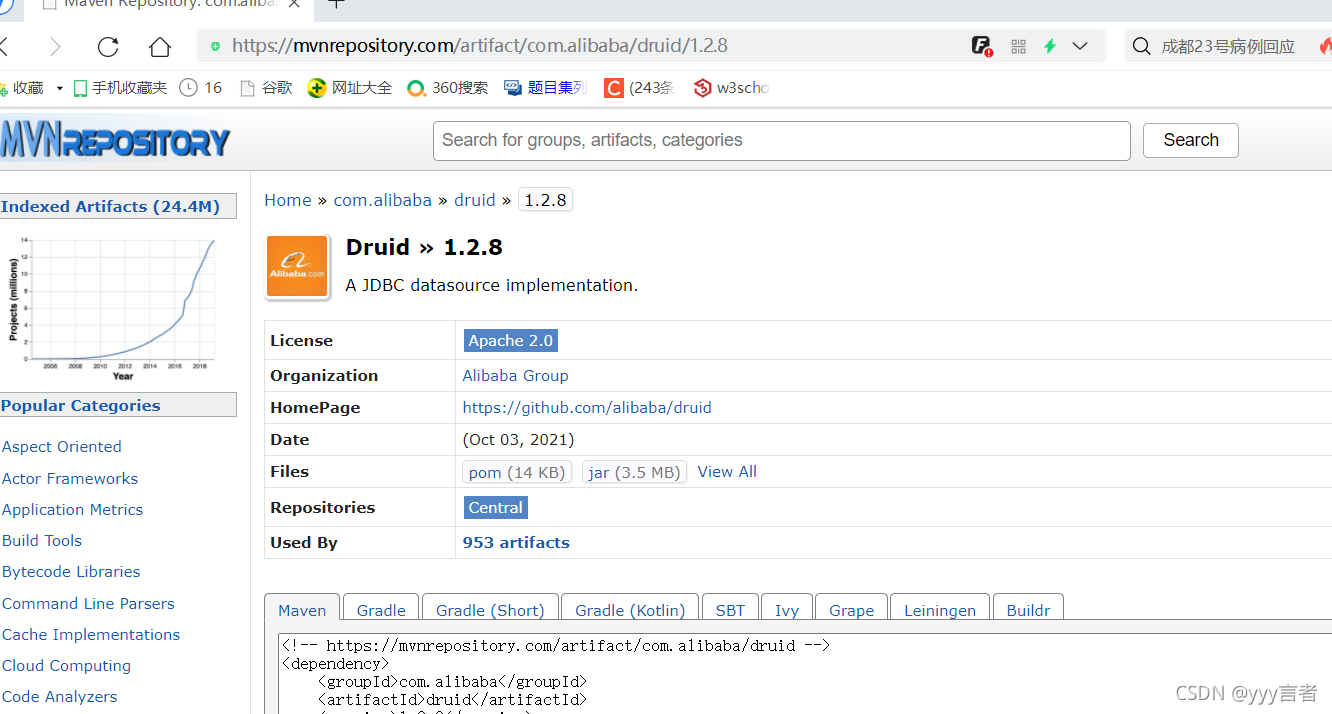Go to the browser home page icon
Viewport: 1332px width, 714px height.
pyautogui.click(x=160, y=46)
